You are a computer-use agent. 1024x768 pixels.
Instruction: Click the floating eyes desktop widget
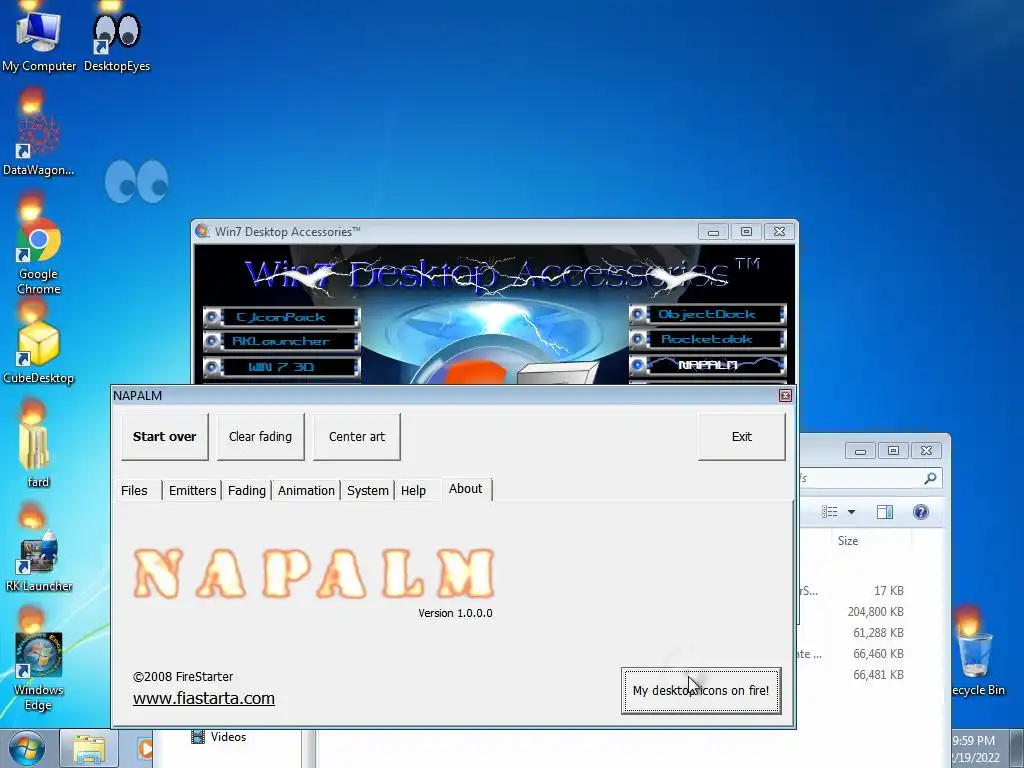(136, 182)
